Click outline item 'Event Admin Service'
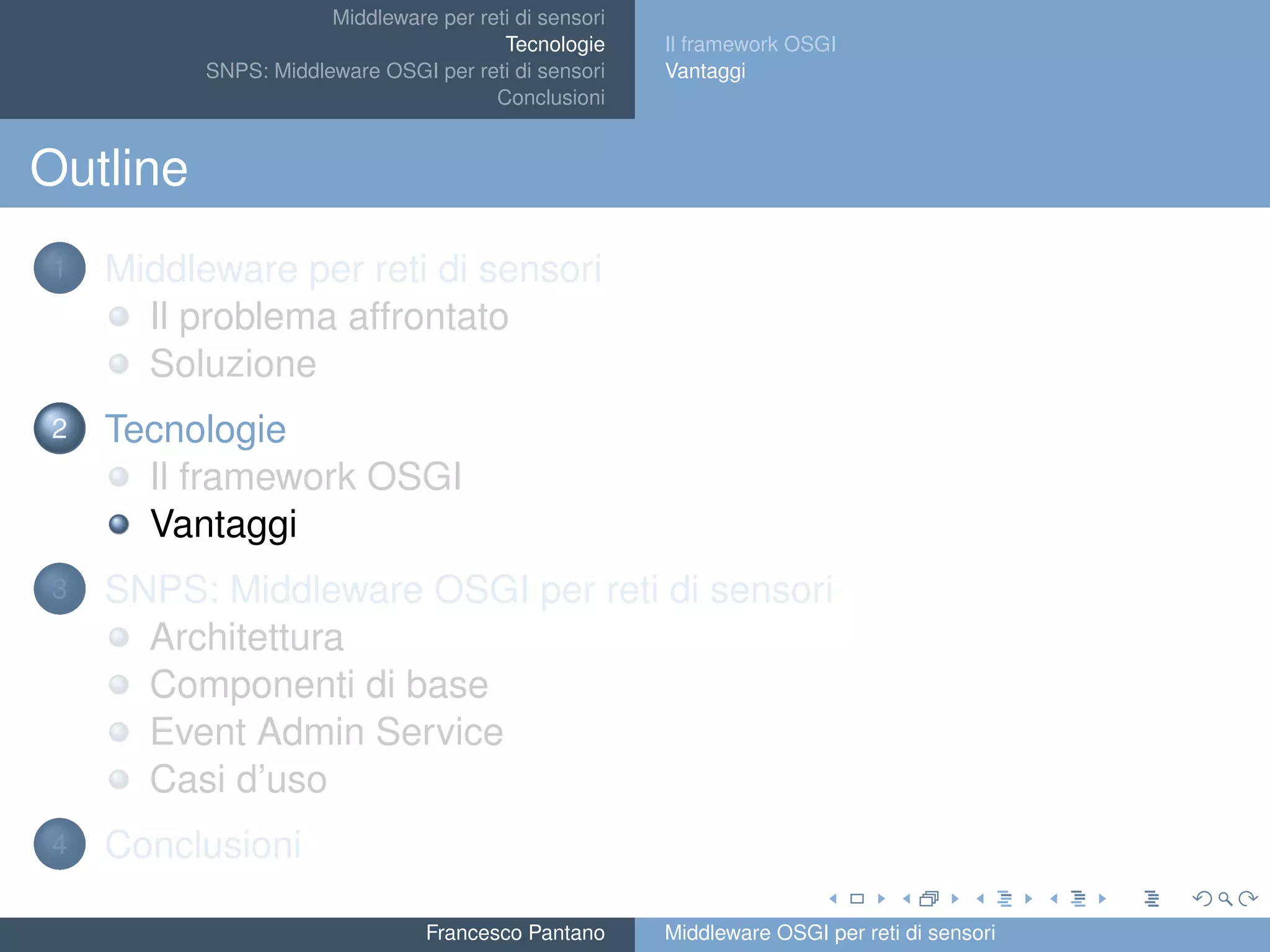The width and height of the screenshot is (1270, 952). [x=327, y=732]
